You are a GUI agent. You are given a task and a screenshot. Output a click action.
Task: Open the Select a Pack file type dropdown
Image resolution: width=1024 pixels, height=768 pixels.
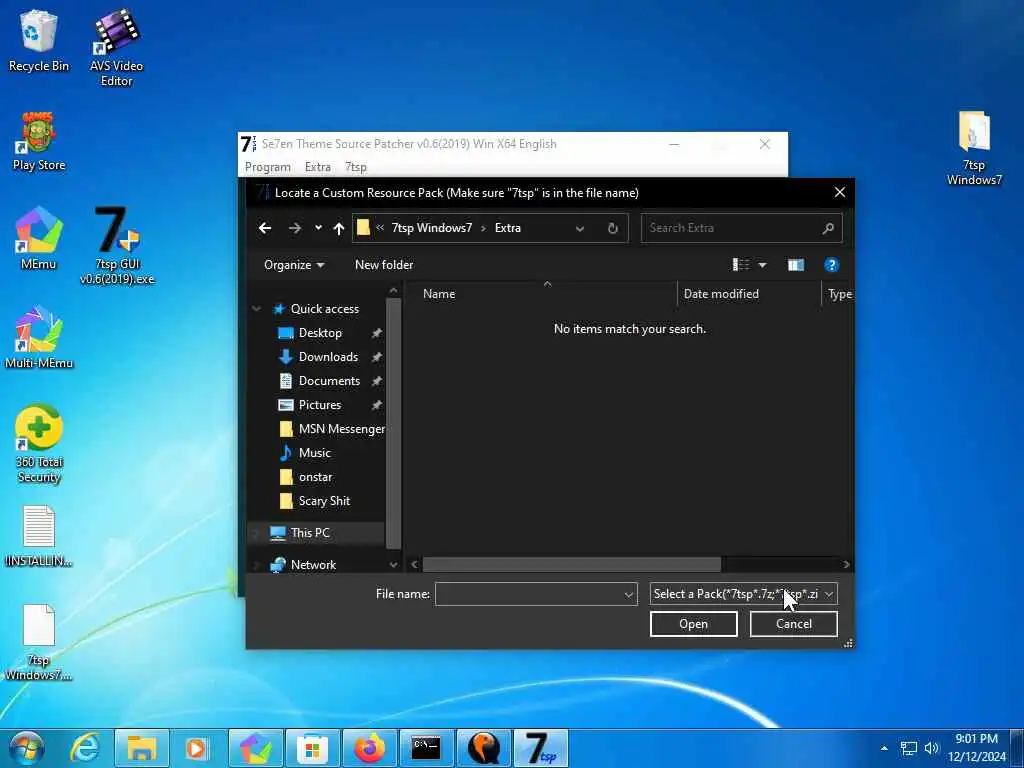[x=743, y=594]
